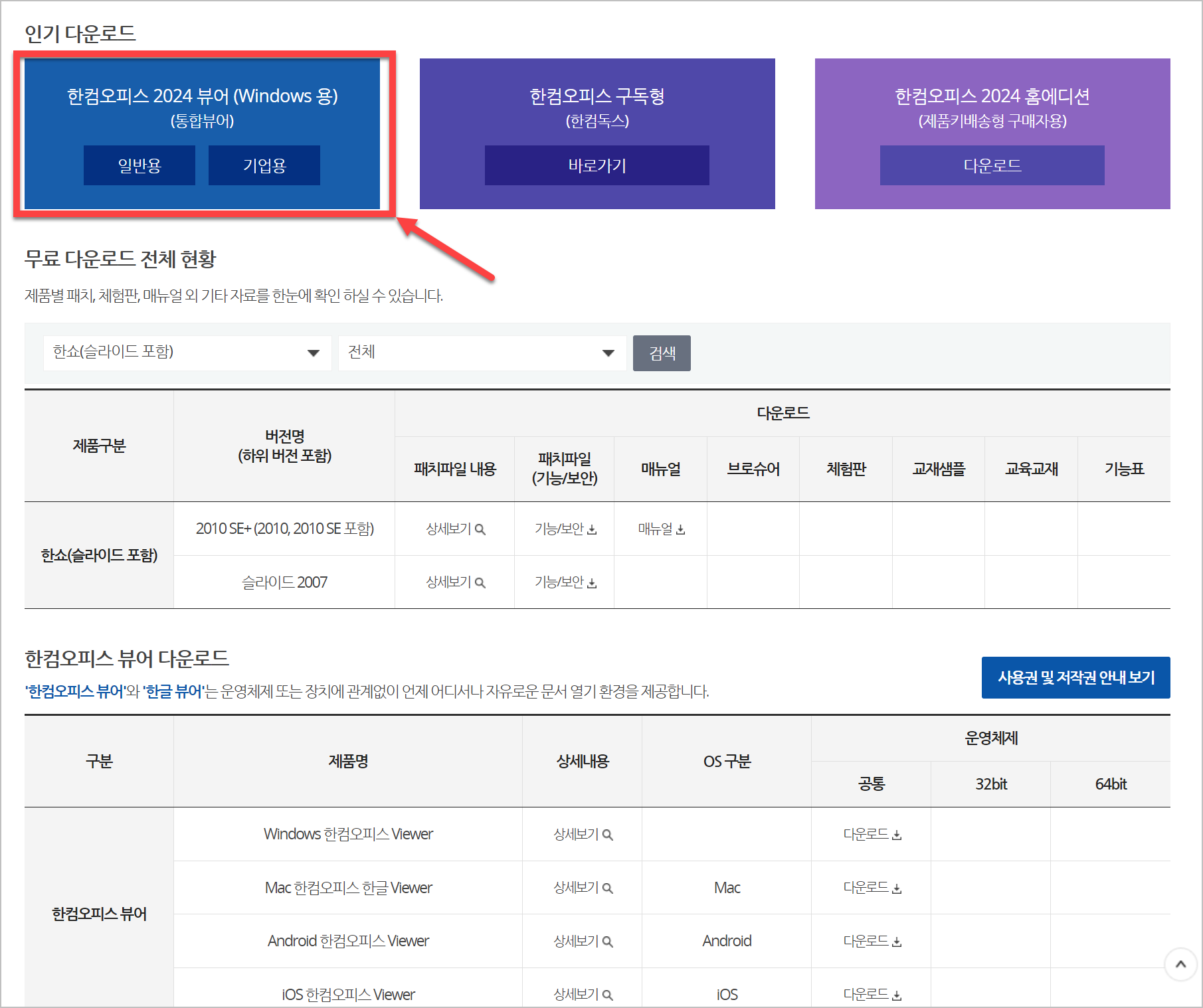Click the 한쇼(슬라이드 포함) row header cell
Screen dimensions: 1203x1008
click(99, 555)
